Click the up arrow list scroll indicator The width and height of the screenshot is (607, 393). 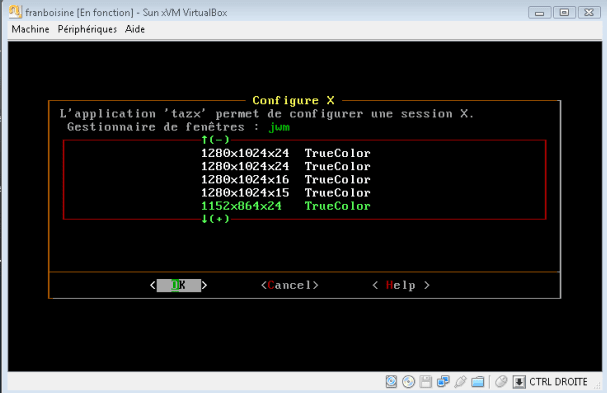point(215,140)
